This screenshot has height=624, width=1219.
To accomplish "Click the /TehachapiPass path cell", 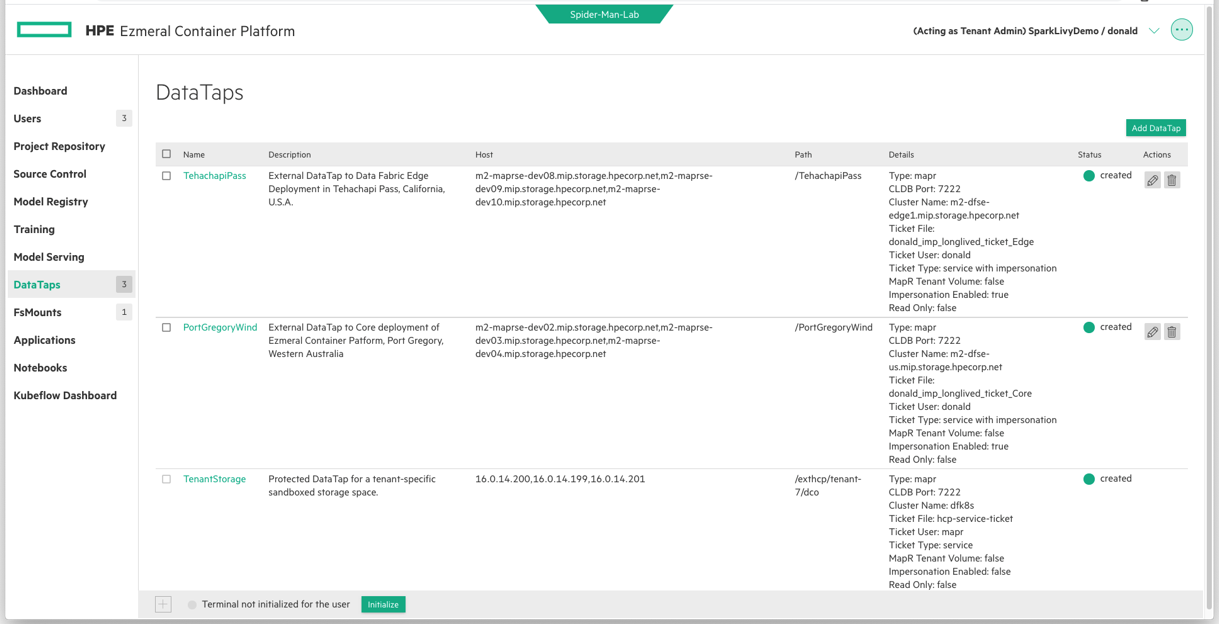I will point(828,176).
